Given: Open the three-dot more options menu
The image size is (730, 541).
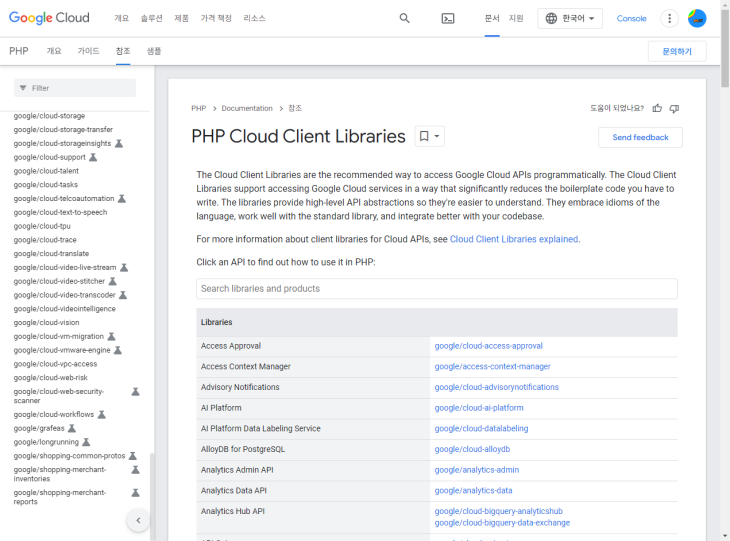Looking at the screenshot, I should coord(670,18).
